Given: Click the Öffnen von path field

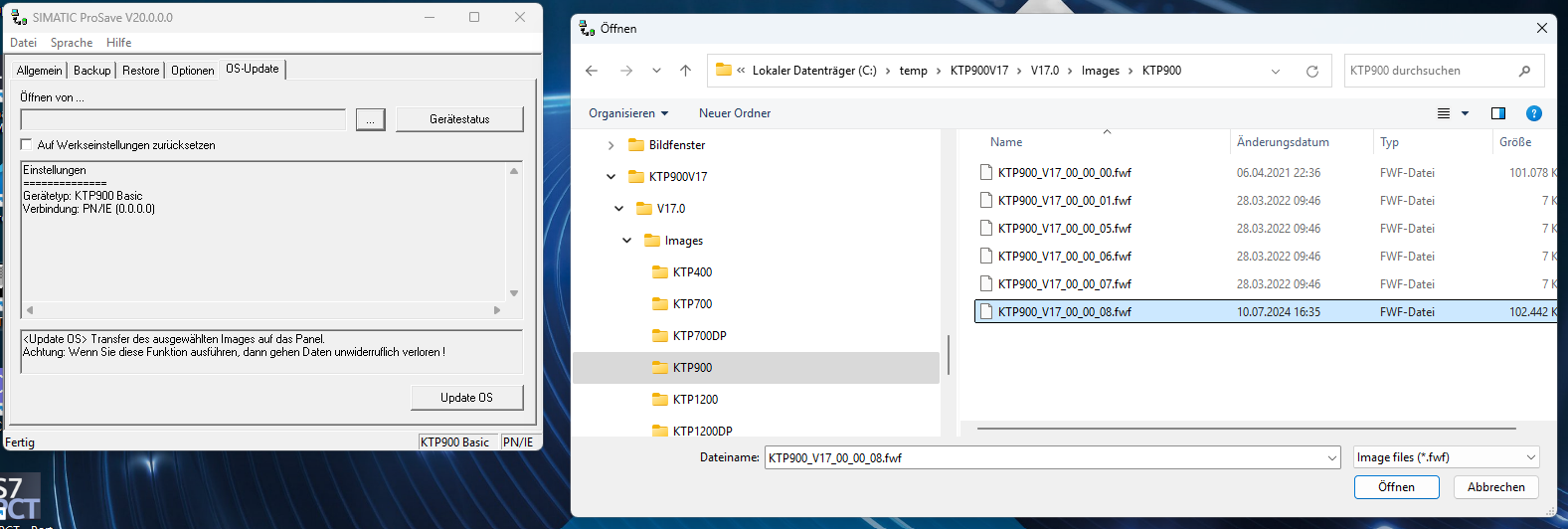Looking at the screenshot, I should pyautogui.click(x=183, y=119).
